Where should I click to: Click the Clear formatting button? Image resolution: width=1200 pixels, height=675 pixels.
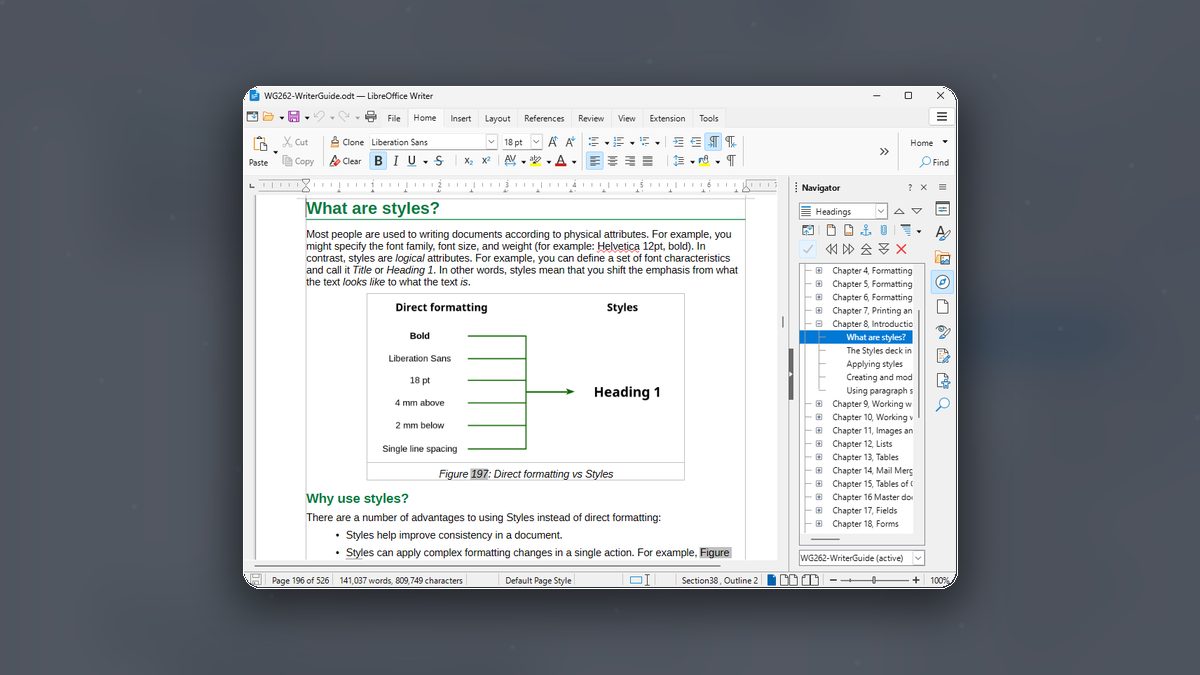(346, 161)
